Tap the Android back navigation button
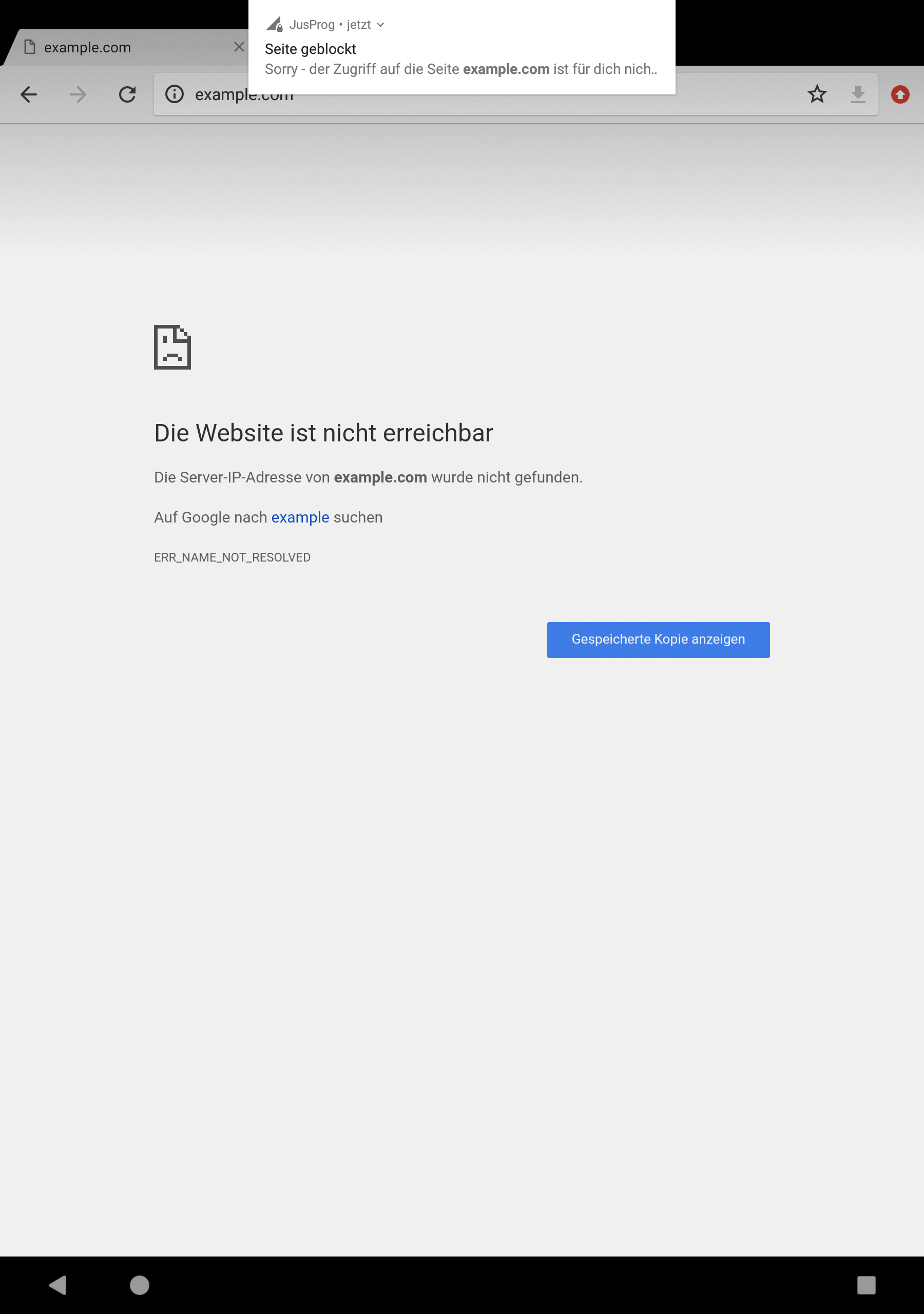This screenshot has width=924, height=1314. pos(58,1285)
